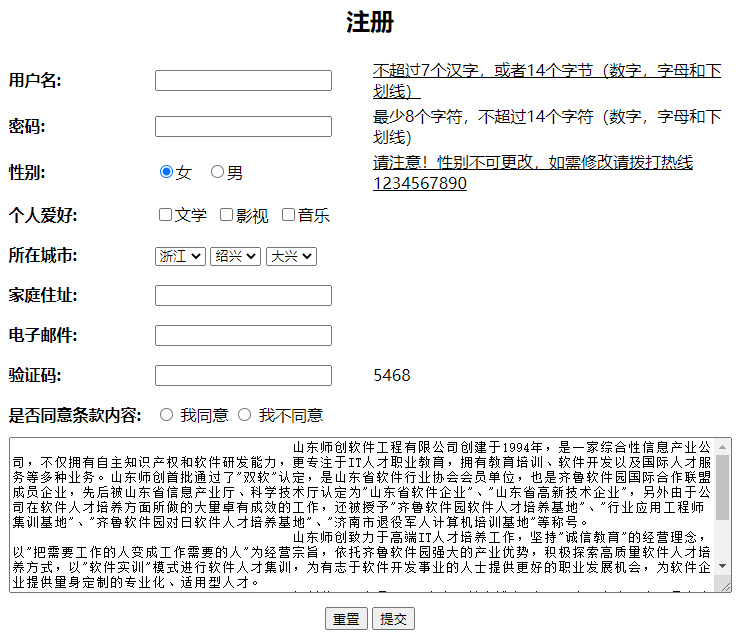Image resolution: width=743 pixels, height=634 pixels.
Task: Click the password hint text 最少8个字符
Action: [x=547, y=127]
